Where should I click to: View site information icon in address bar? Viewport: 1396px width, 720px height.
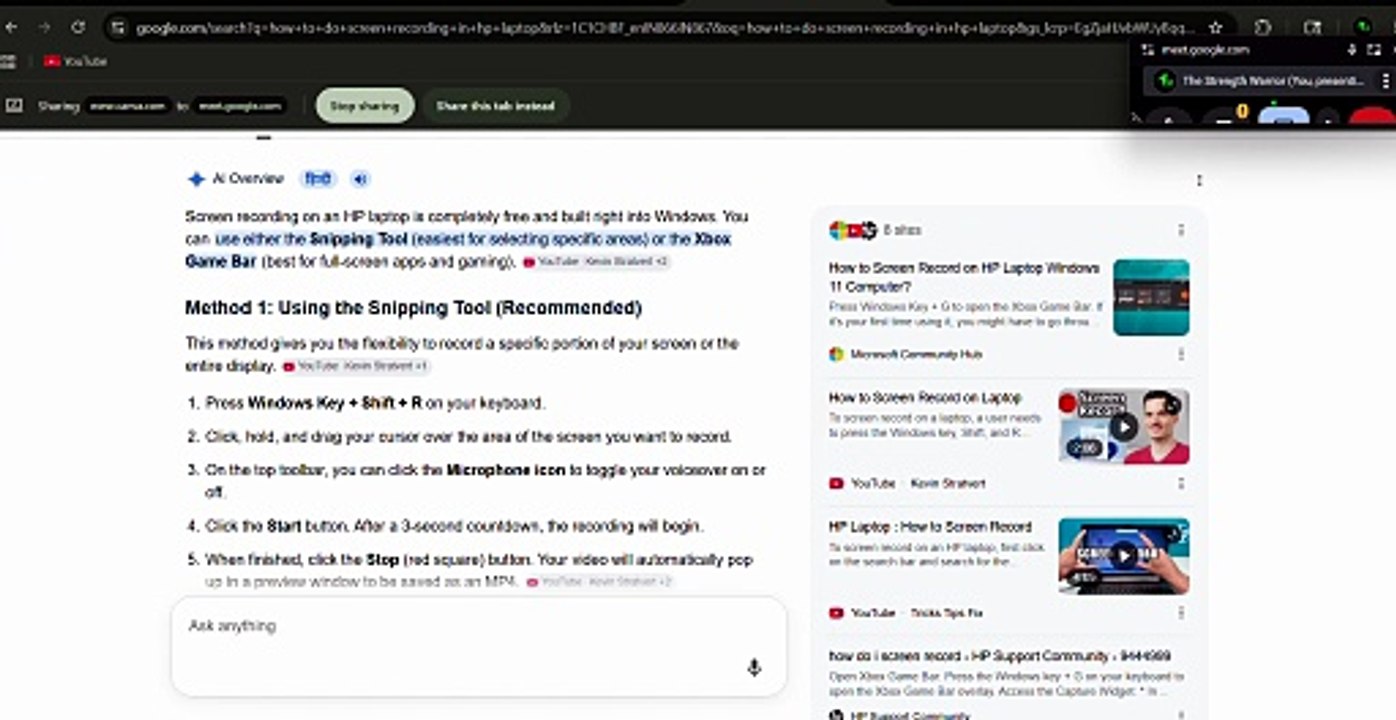click(118, 28)
